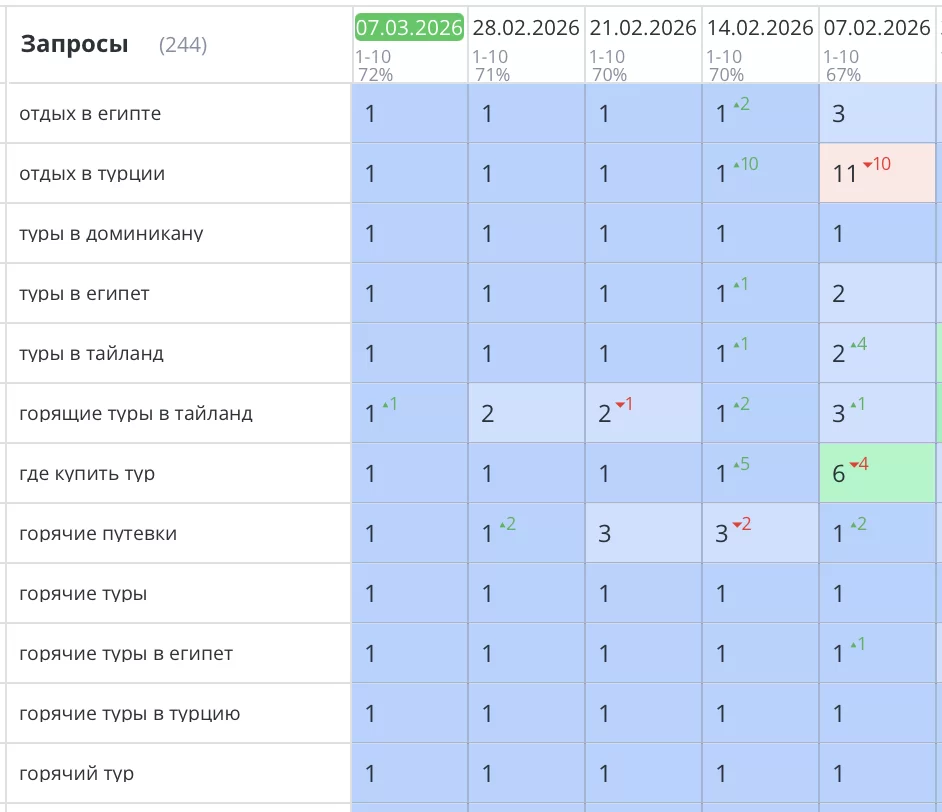
Task: Click the 1-10 72% summary under 07.03.2026
Action: click(x=376, y=66)
